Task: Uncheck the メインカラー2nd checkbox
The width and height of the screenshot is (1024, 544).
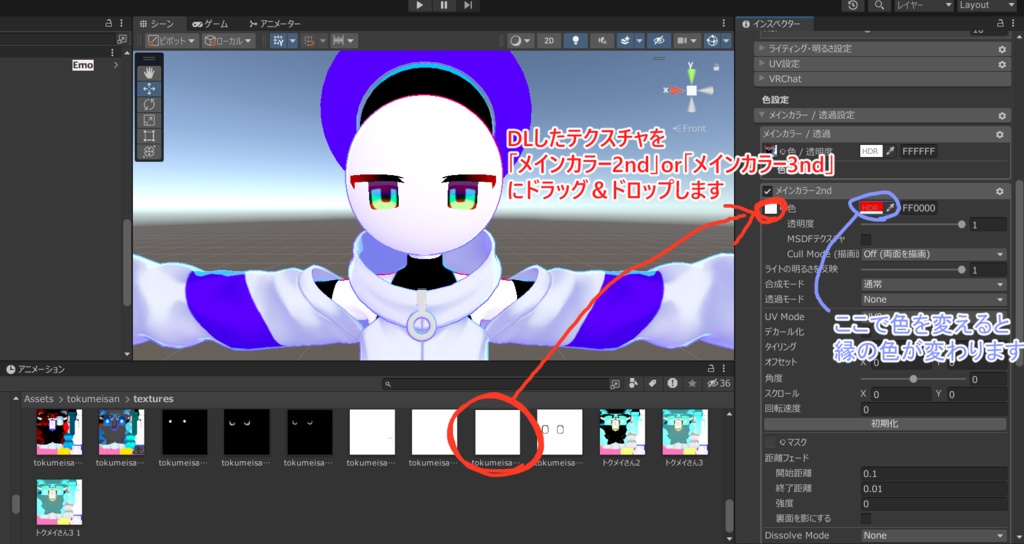Action: [x=767, y=191]
